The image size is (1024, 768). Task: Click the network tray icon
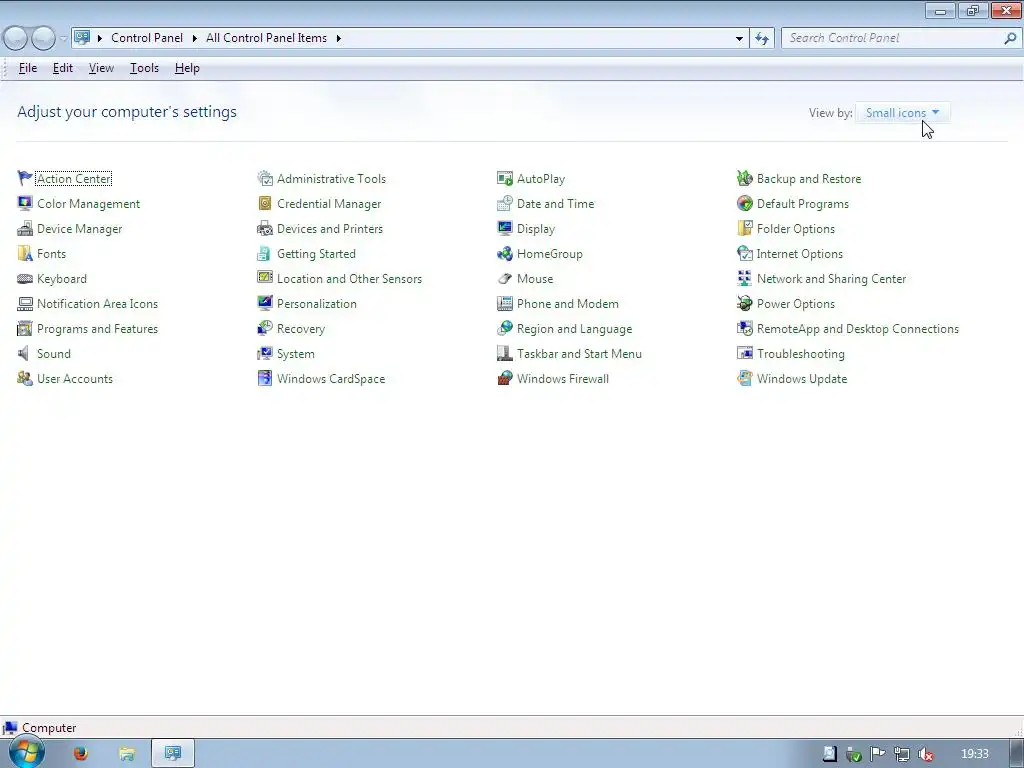[x=902, y=754]
